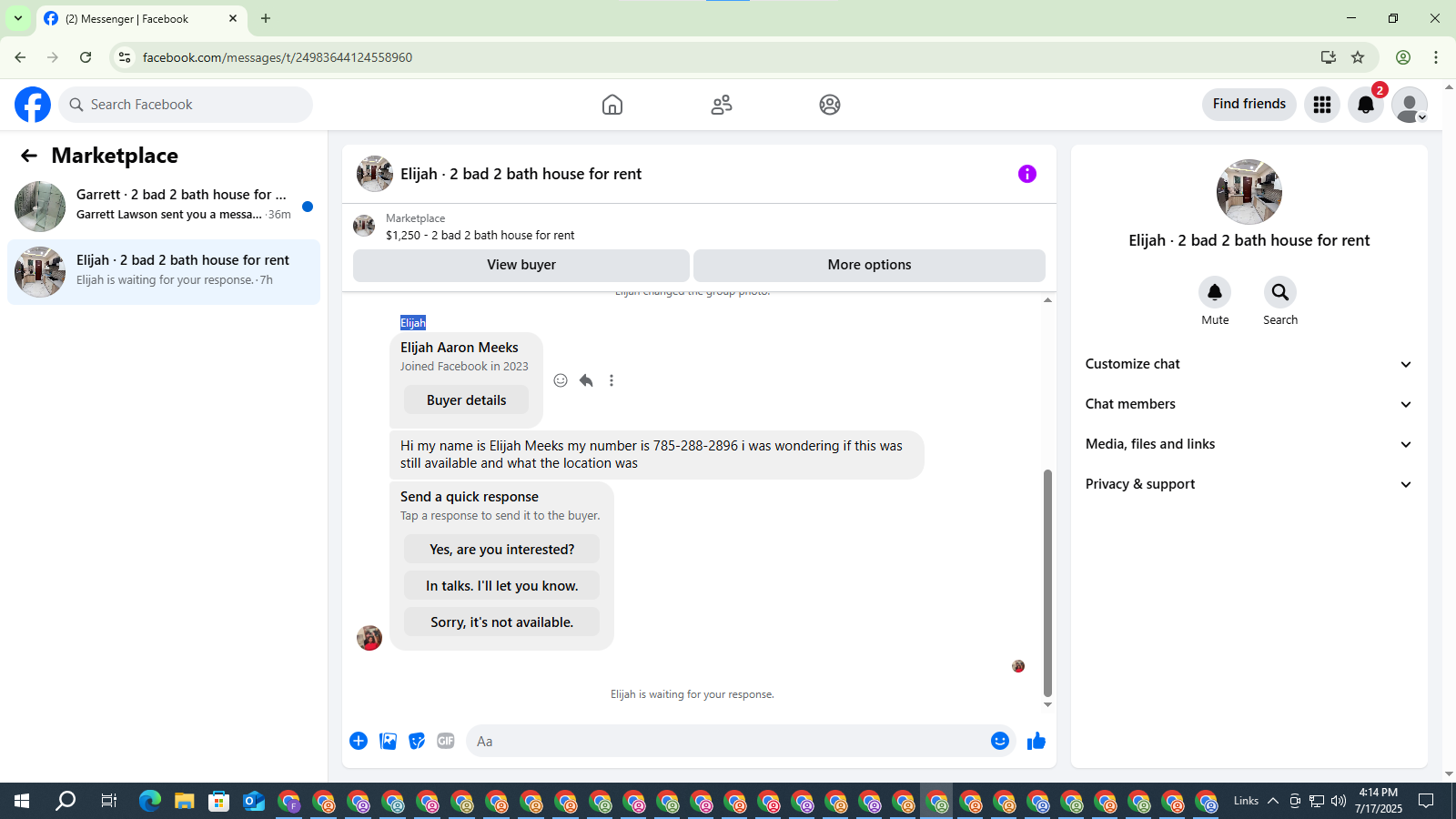Expand the Chat members section
The width and height of the screenshot is (1456, 819).
pyautogui.click(x=1249, y=404)
